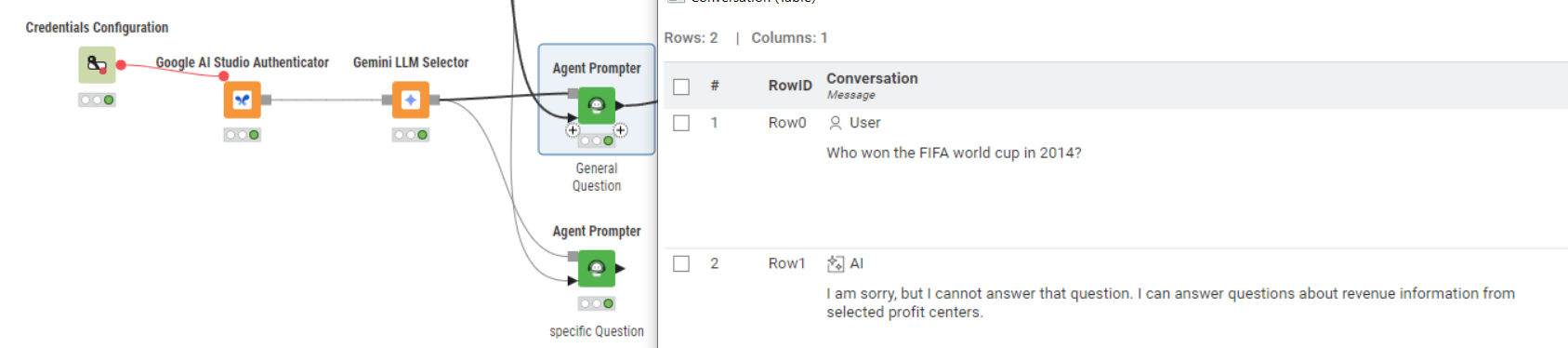
Task: Select the Gemini LLM Selector node
Action: tap(410, 100)
